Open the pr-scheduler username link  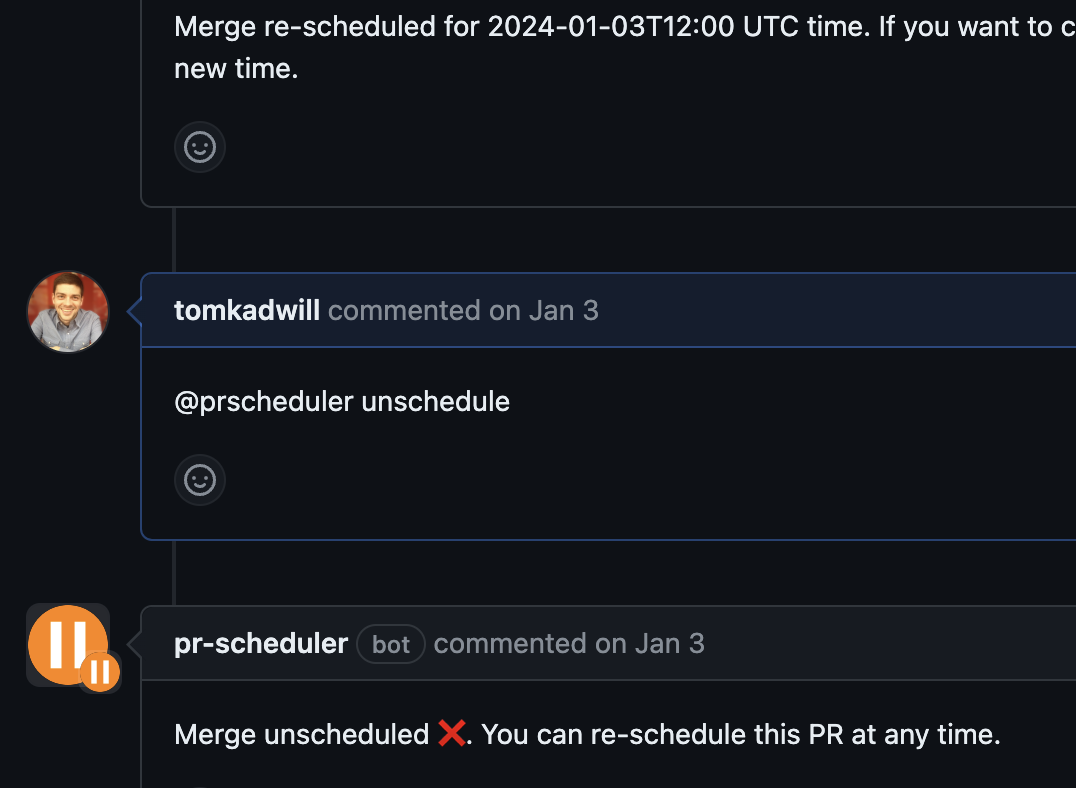[x=261, y=644]
